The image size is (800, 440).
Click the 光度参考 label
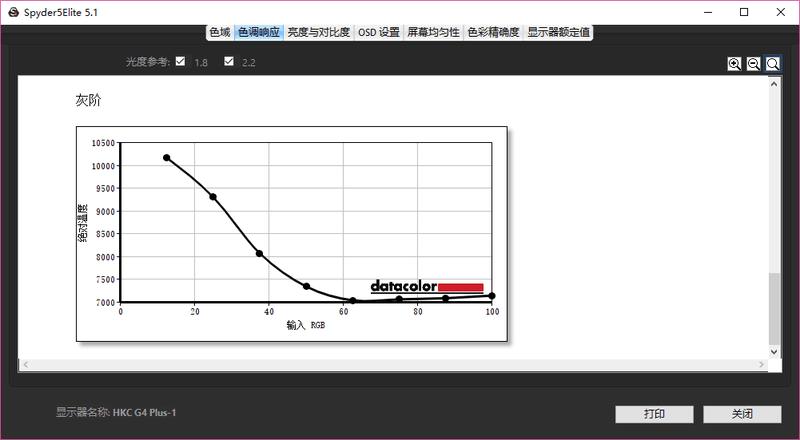147,62
